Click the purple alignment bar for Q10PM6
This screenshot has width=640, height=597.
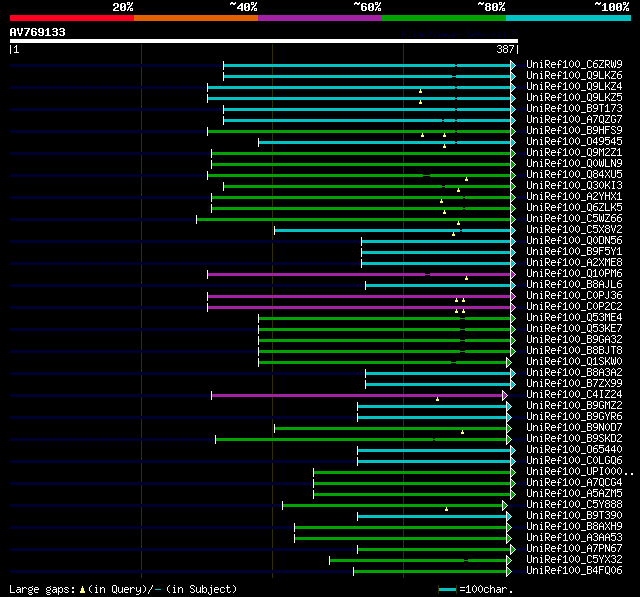coord(361,275)
